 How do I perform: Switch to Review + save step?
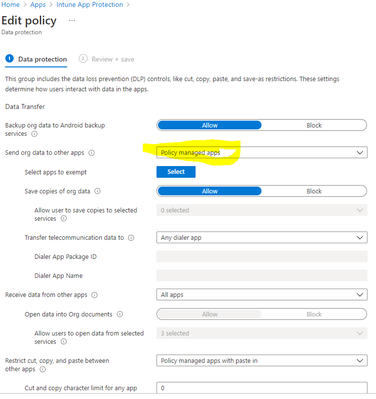[x=107, y=59]
